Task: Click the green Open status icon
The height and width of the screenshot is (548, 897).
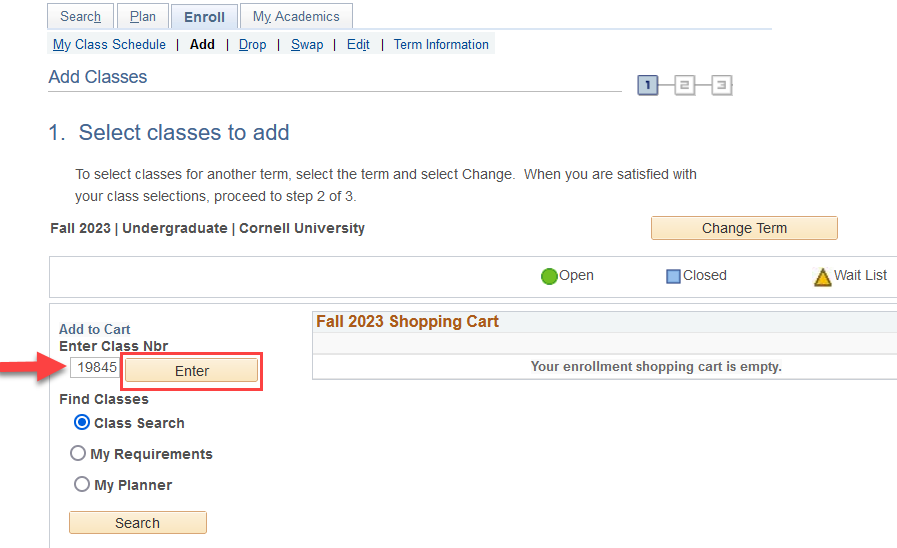Action: pos(549,277)
